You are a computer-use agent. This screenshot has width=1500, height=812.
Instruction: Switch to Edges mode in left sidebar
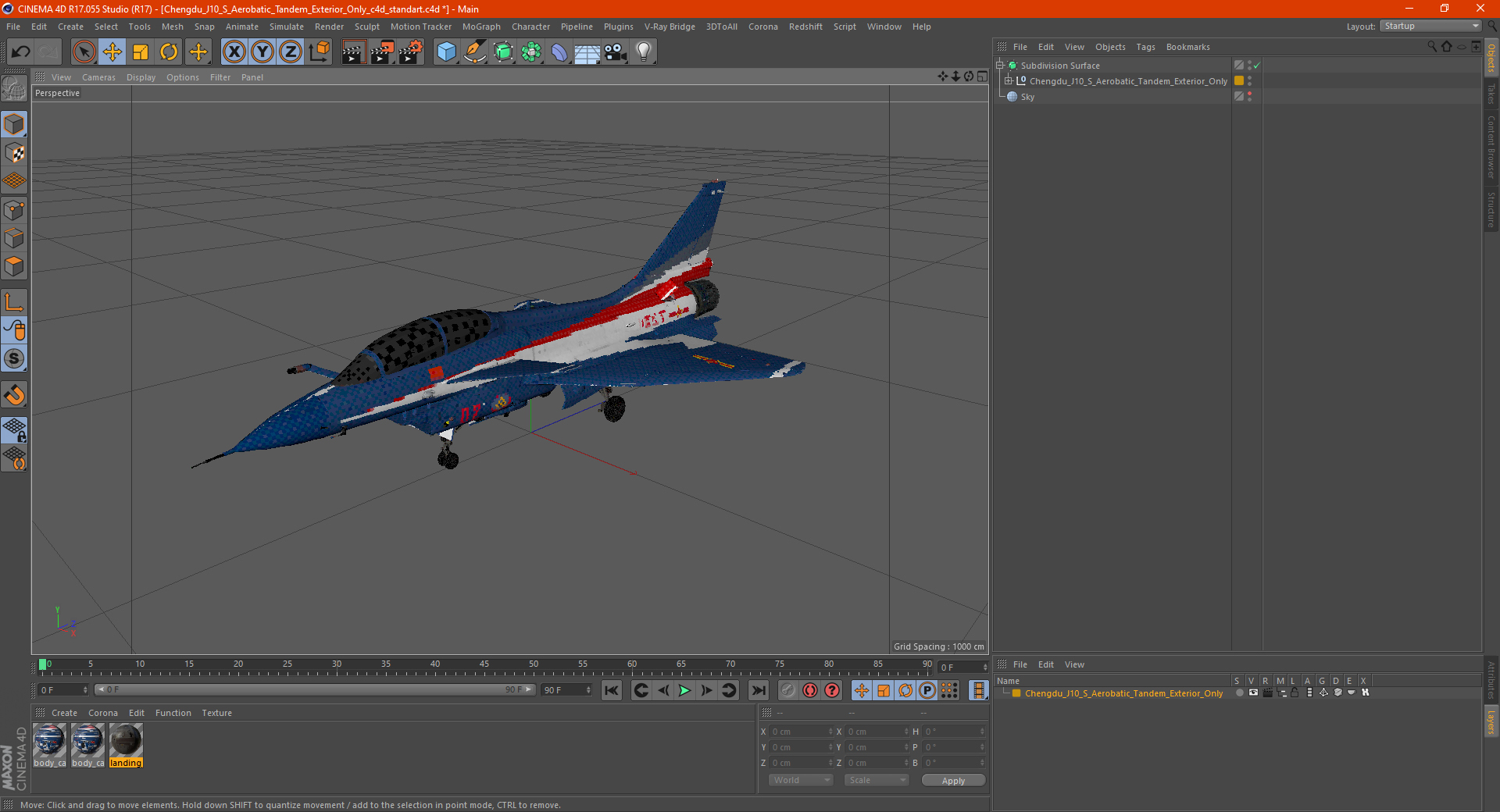[x=14, y=238]
